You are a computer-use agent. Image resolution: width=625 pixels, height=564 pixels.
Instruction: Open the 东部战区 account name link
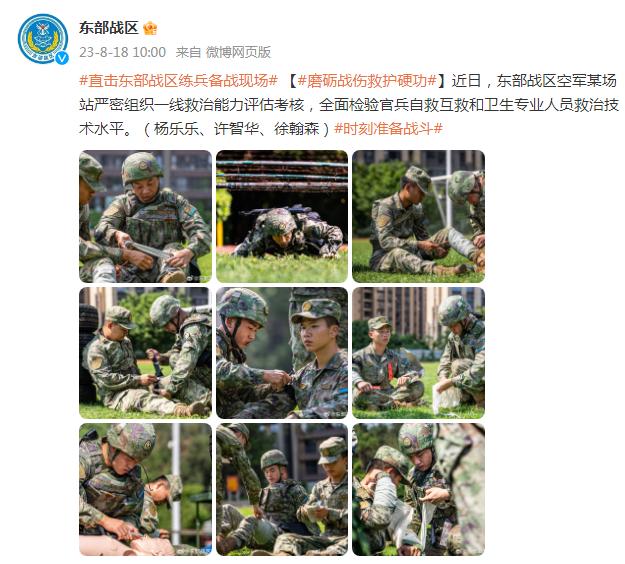pos(108,28)
